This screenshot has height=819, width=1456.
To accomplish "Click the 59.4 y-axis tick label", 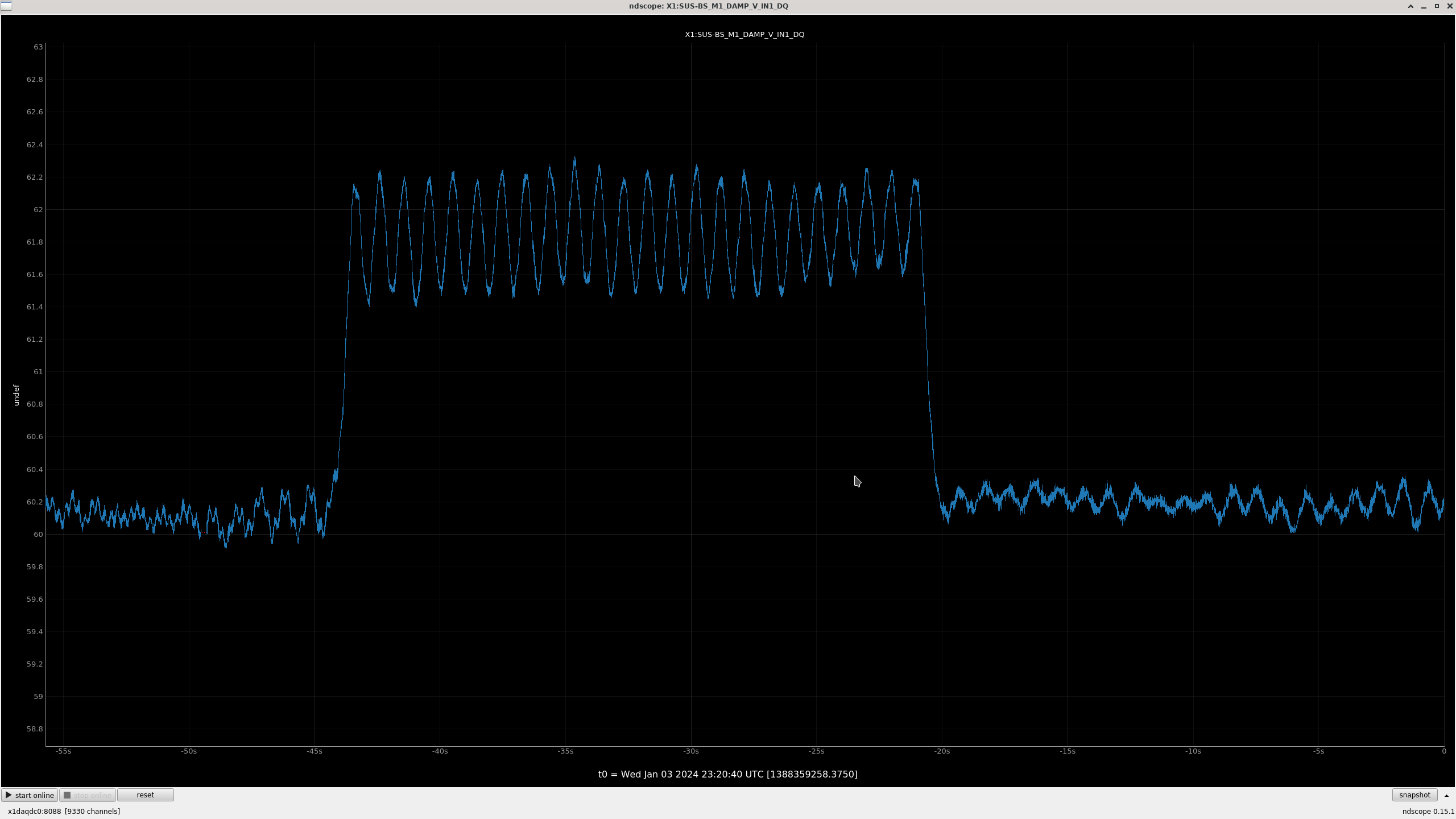I will click(35, 632).
